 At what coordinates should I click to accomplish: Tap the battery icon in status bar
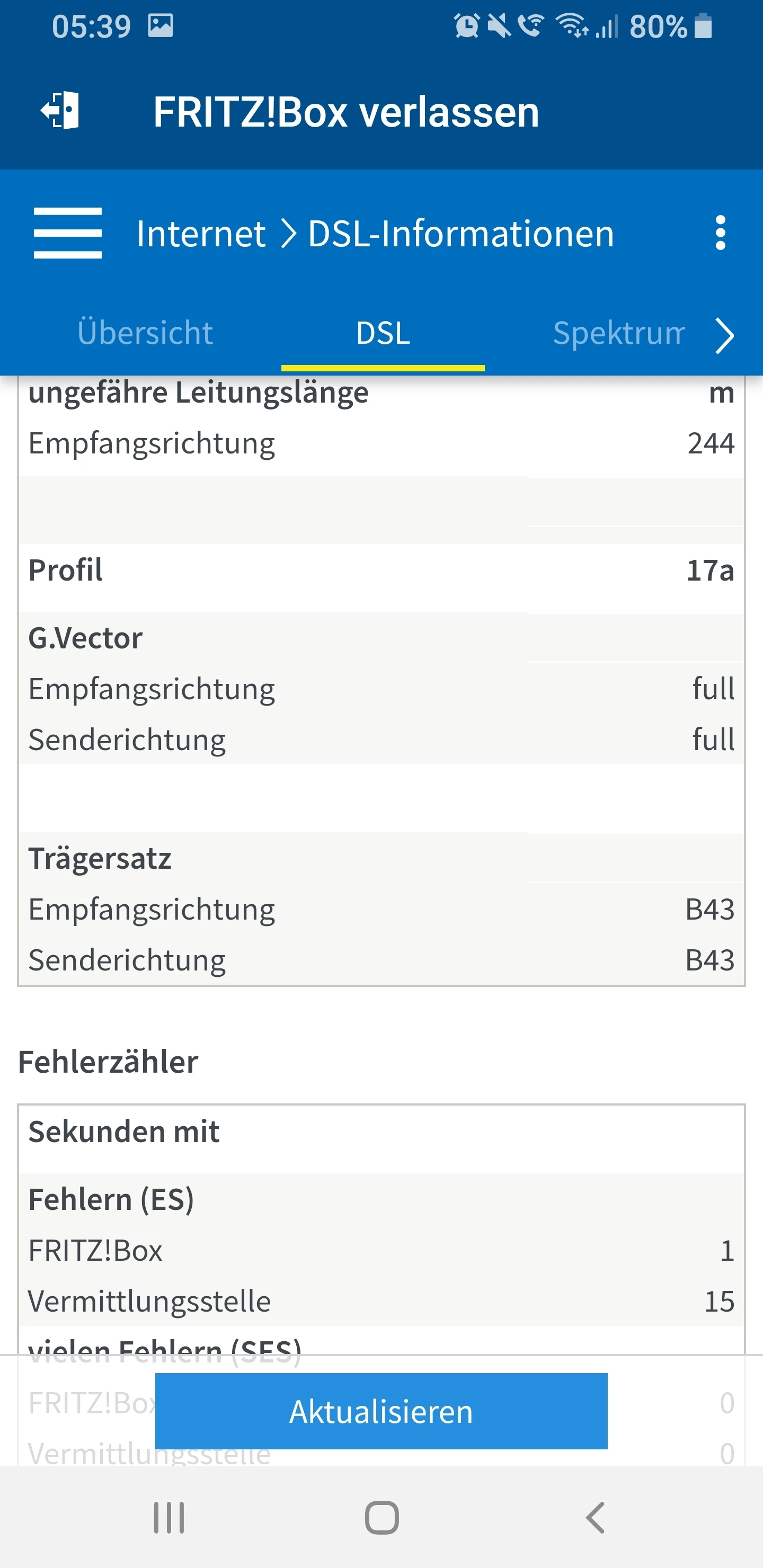coord(703,26)
